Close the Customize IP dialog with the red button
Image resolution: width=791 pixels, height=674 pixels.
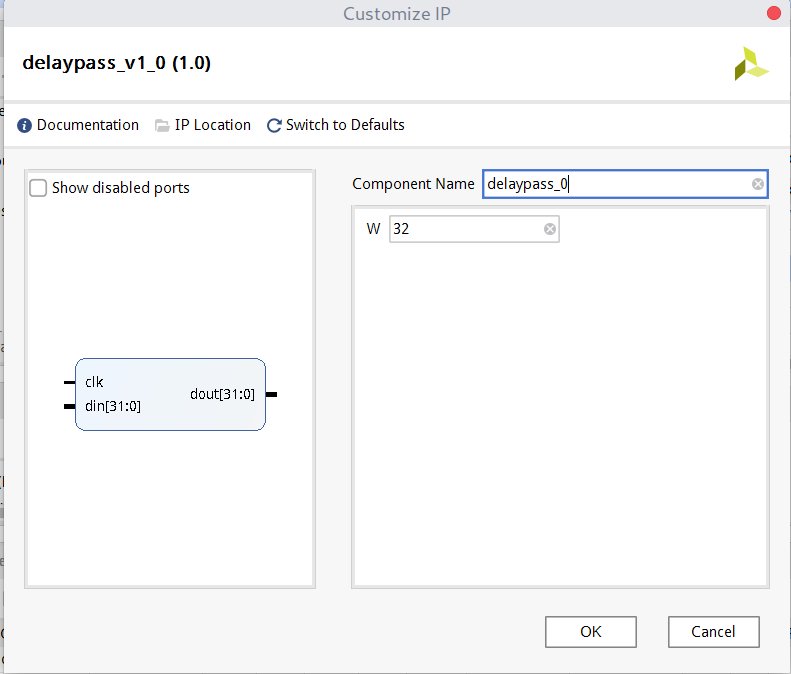(x=773, y=13)
